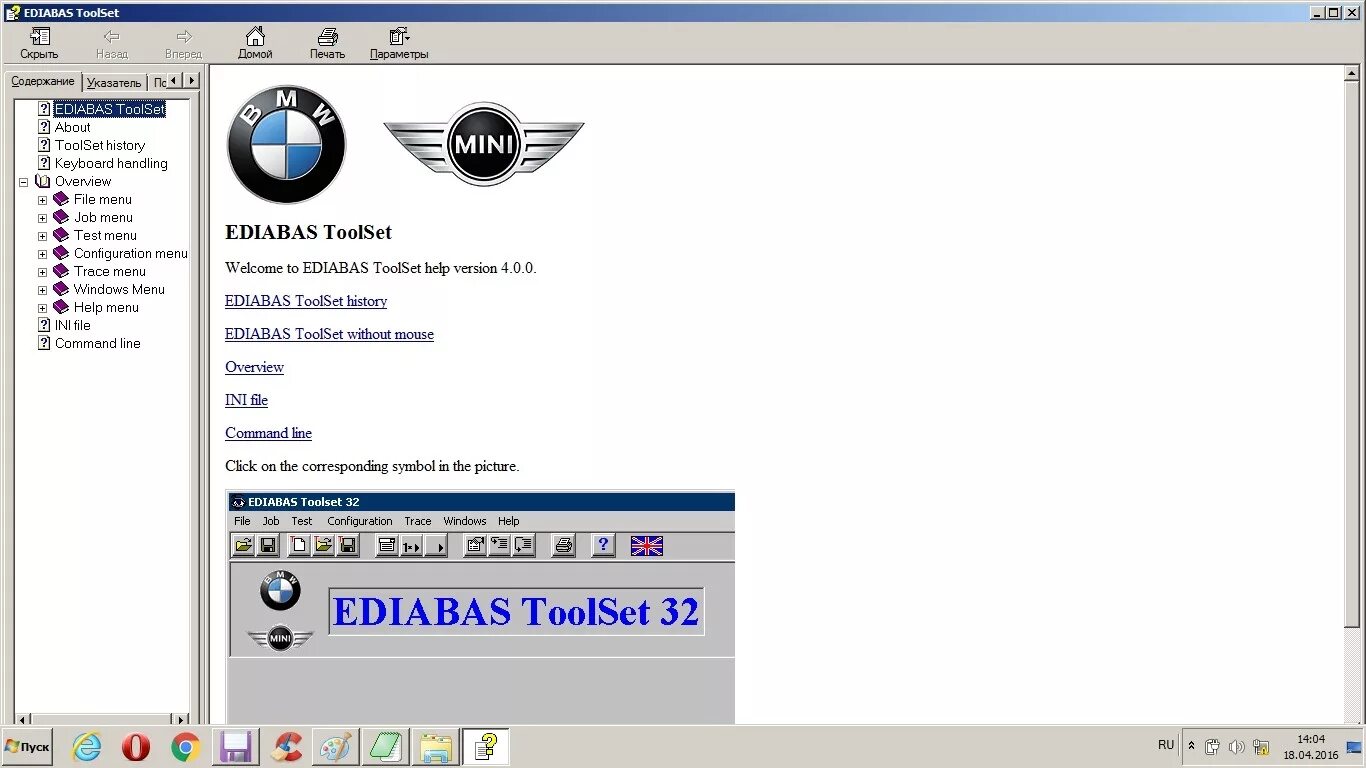Click the leftmost open-folder icon in the pictured toolbar

pos(243,545)
